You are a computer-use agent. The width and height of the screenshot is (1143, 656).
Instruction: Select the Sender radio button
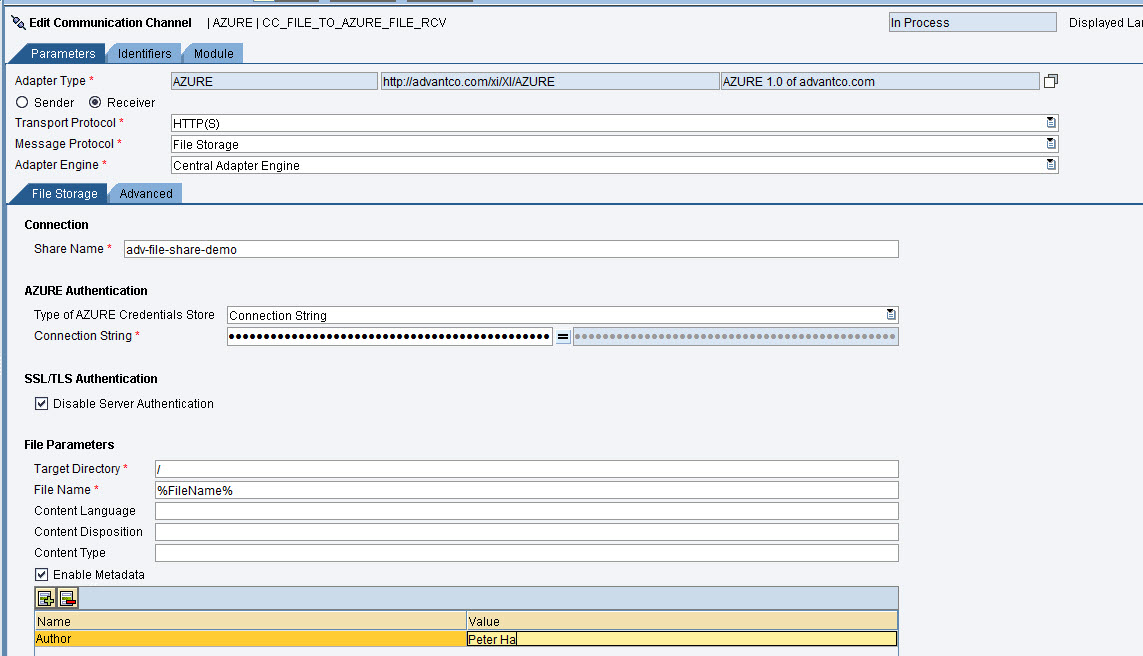[x=22, y=102]
